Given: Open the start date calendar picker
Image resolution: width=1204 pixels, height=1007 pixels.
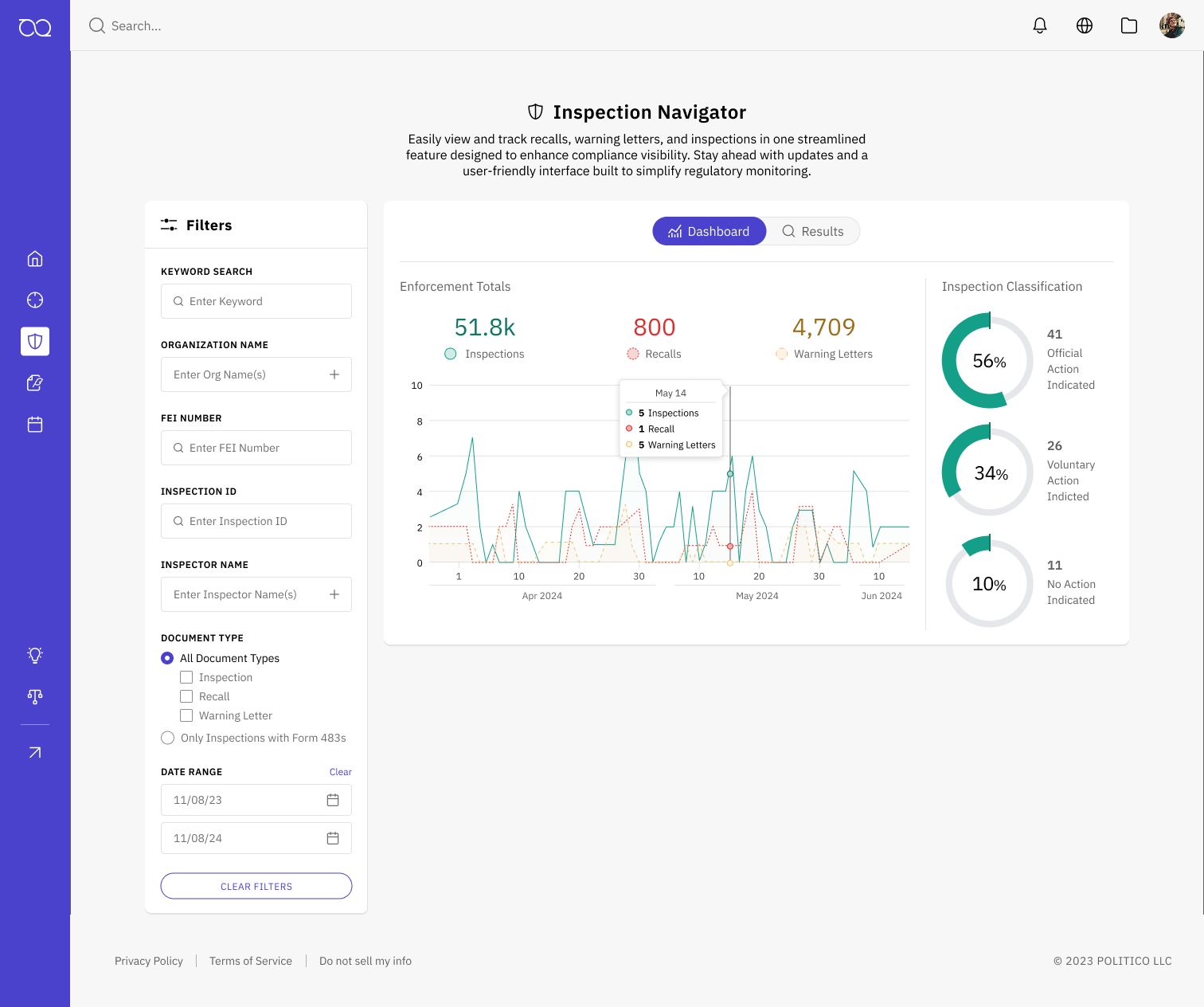Looking at the screenshot, I should 333,800.
